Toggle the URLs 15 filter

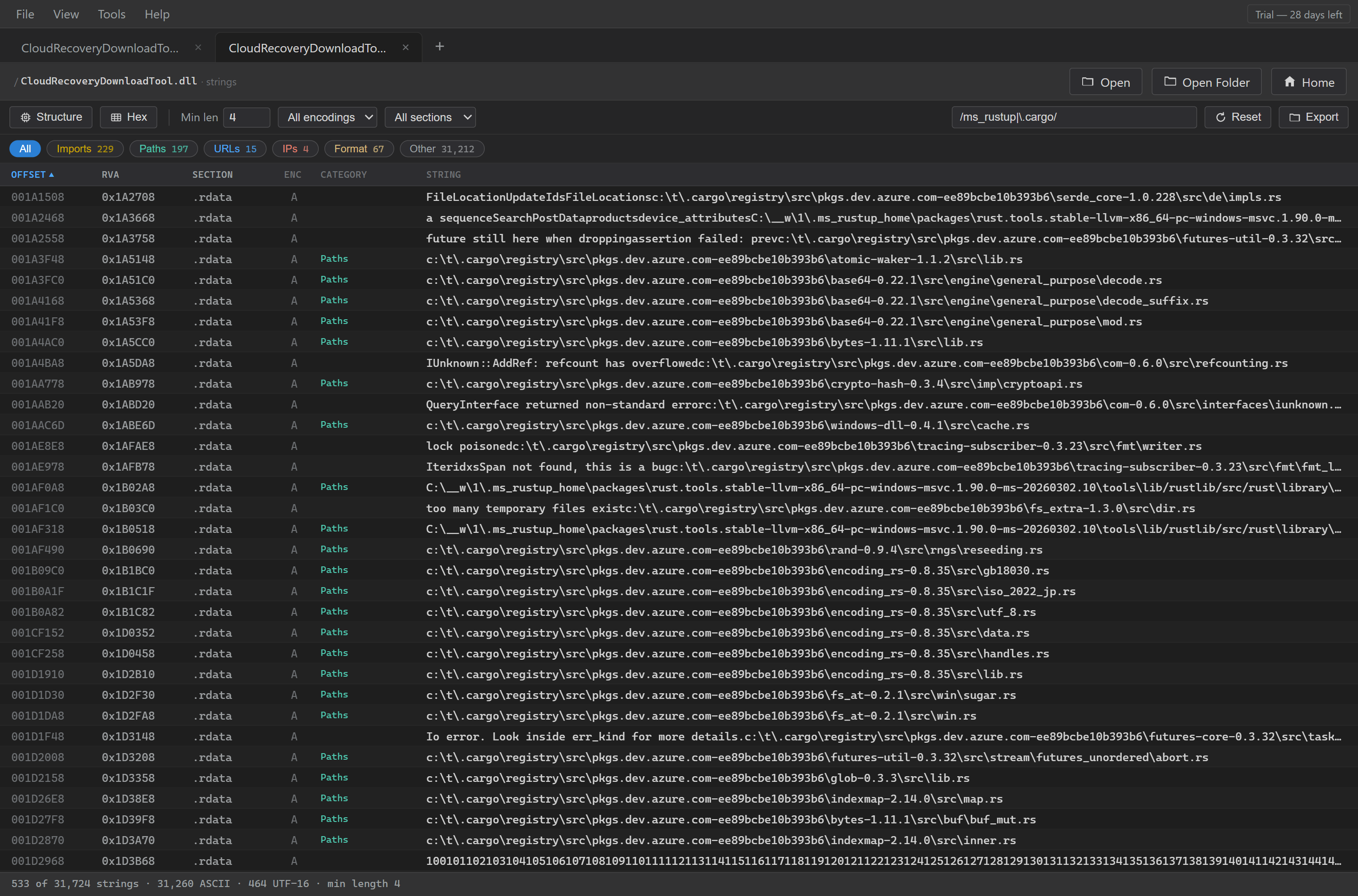point(235,149)
